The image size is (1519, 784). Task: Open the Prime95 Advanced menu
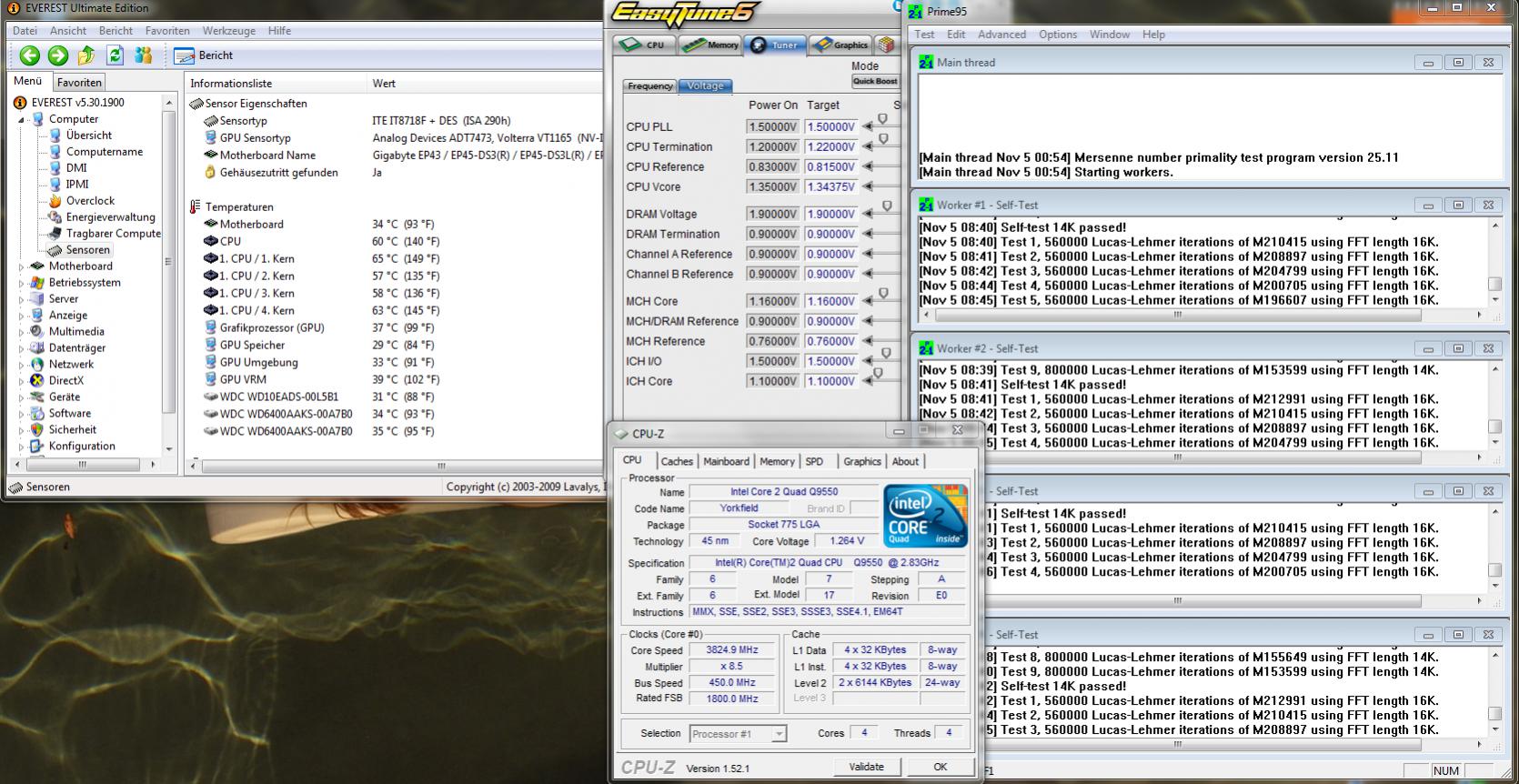pos(1001,35)
